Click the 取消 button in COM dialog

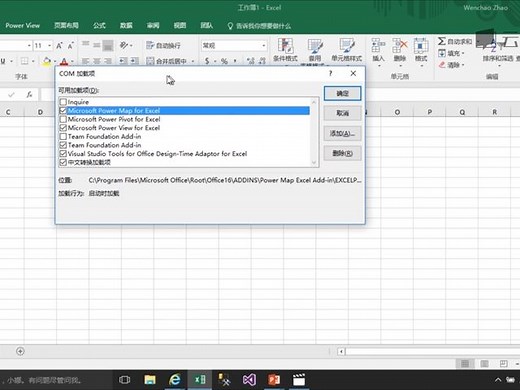342,113
